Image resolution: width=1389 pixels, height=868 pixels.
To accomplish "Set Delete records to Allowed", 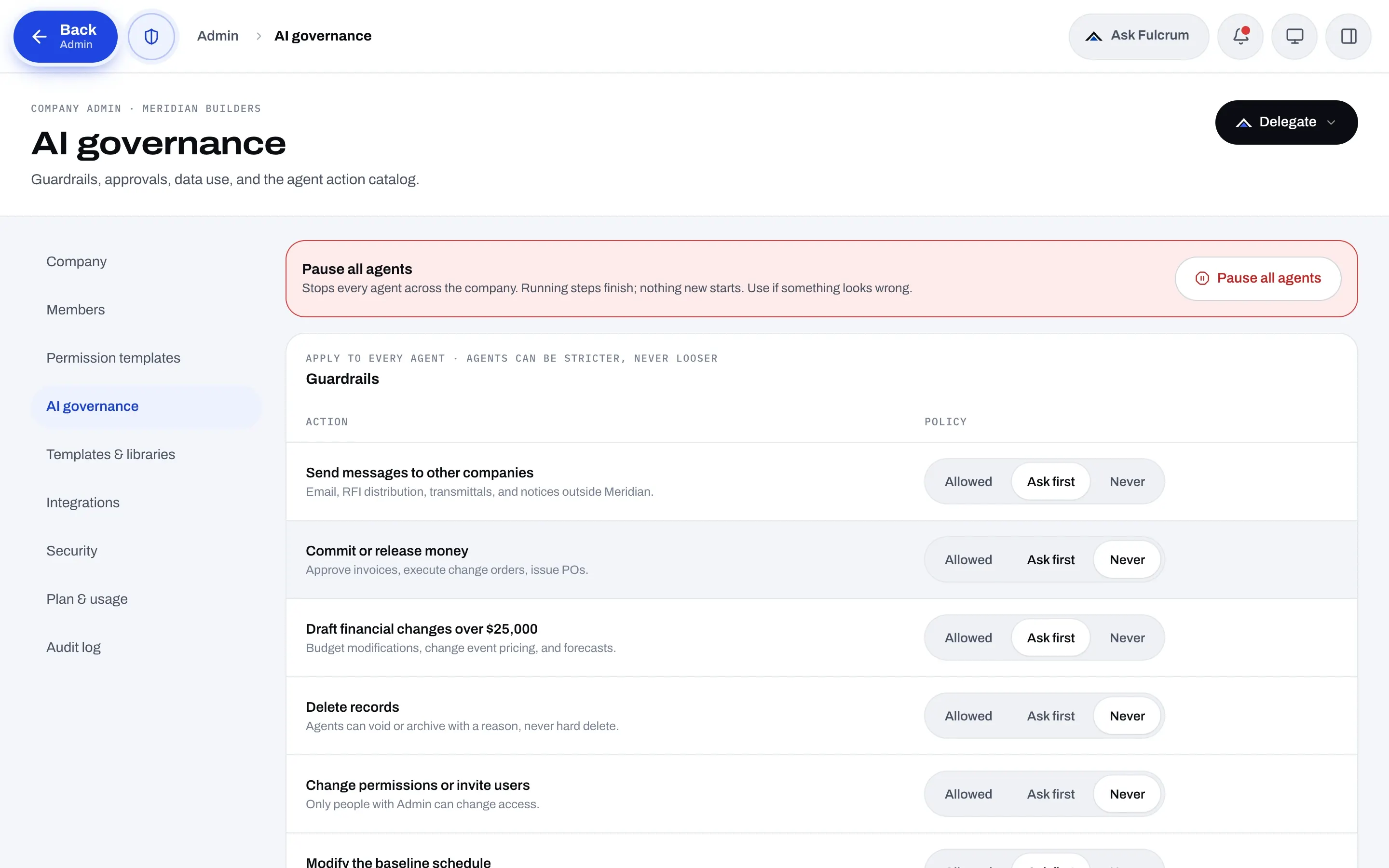I will pyautogui.click(x=967, y=716).
